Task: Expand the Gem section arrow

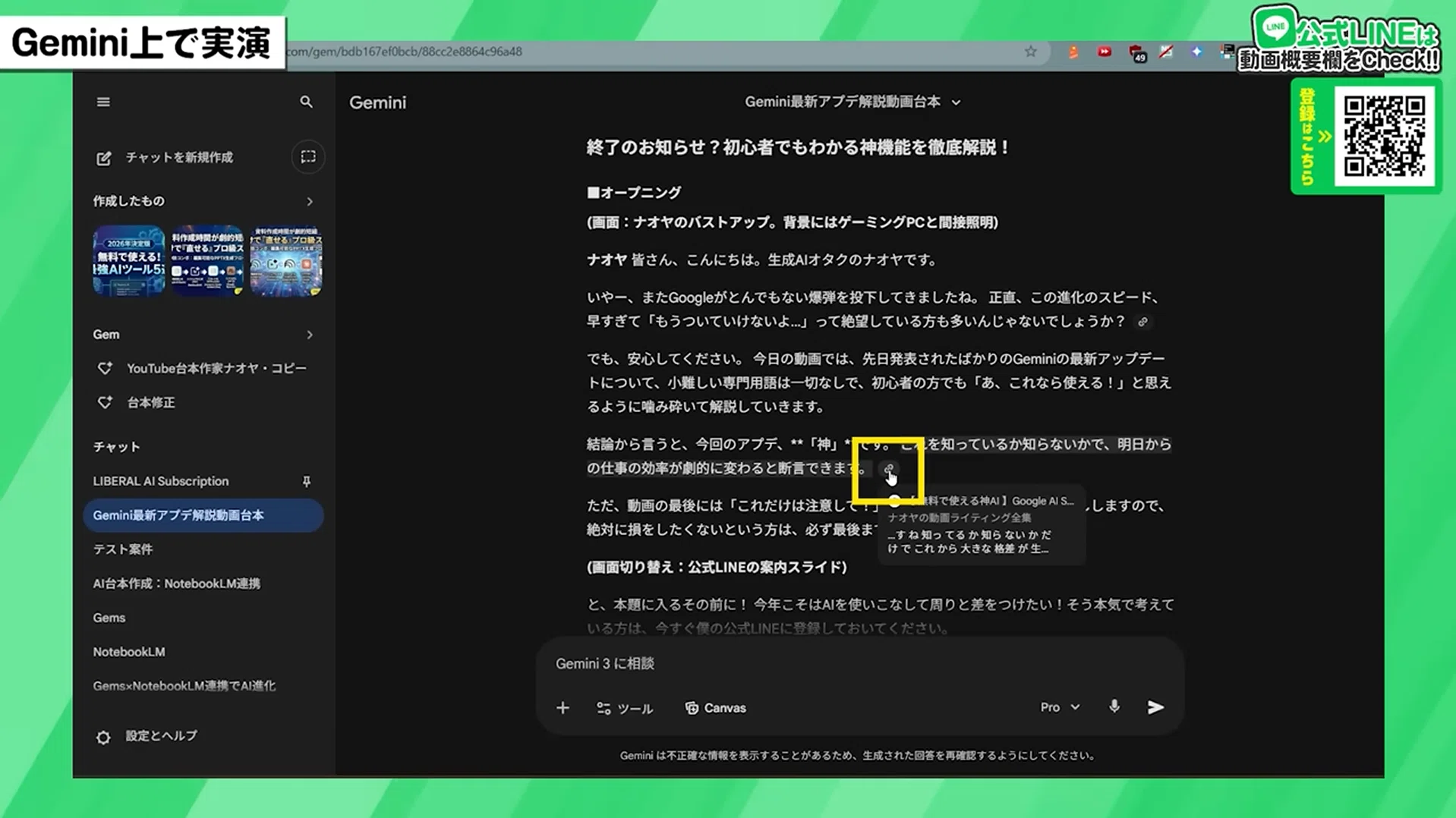Action: (x=309, y=335)
